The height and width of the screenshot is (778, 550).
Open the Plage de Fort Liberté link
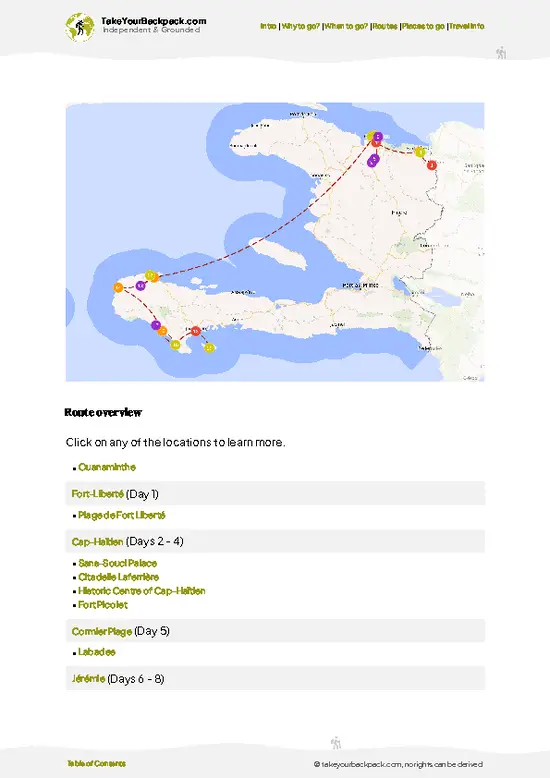click(122, 515)
